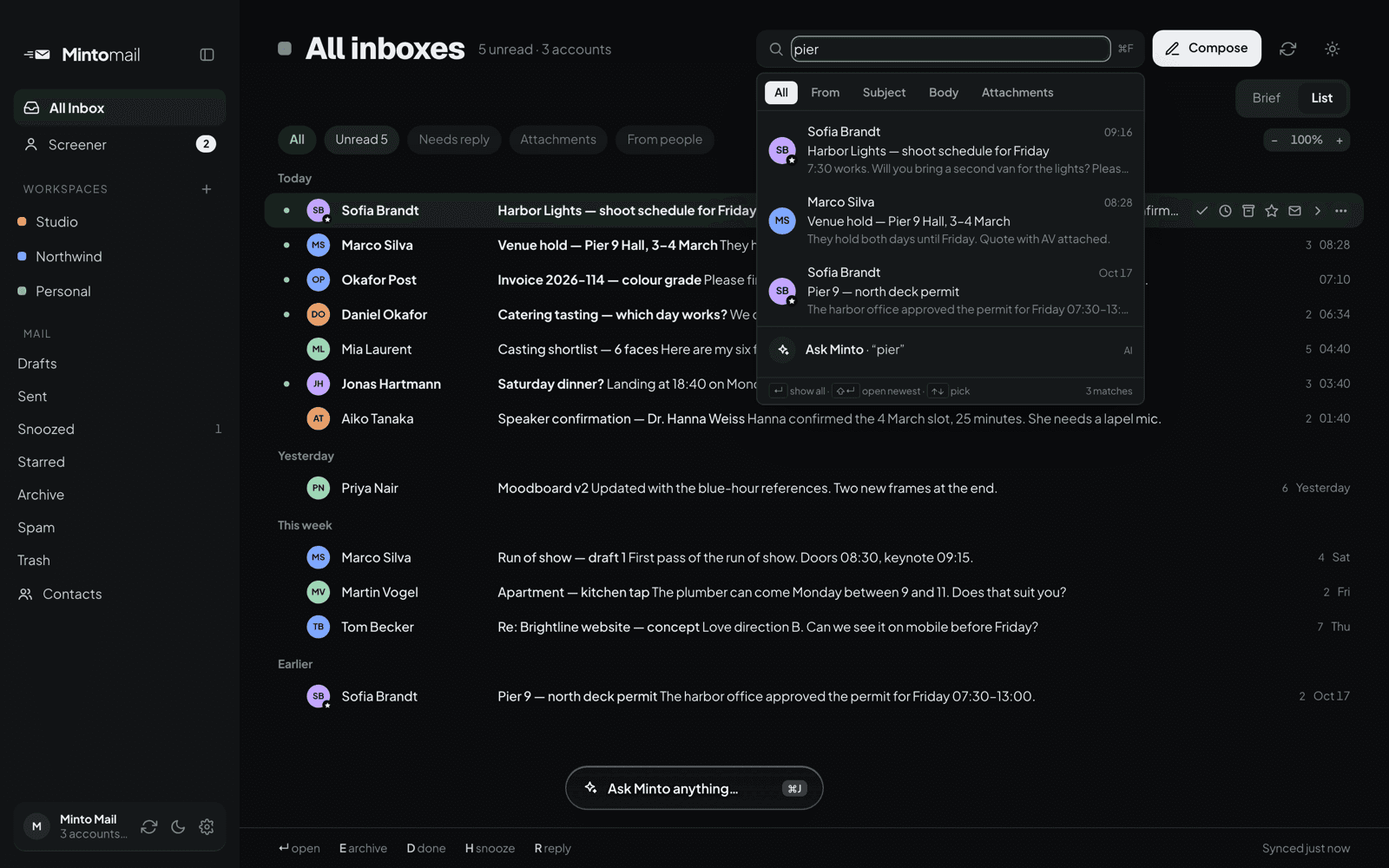Open the Snoozed mail folder

tap(120, 430)
